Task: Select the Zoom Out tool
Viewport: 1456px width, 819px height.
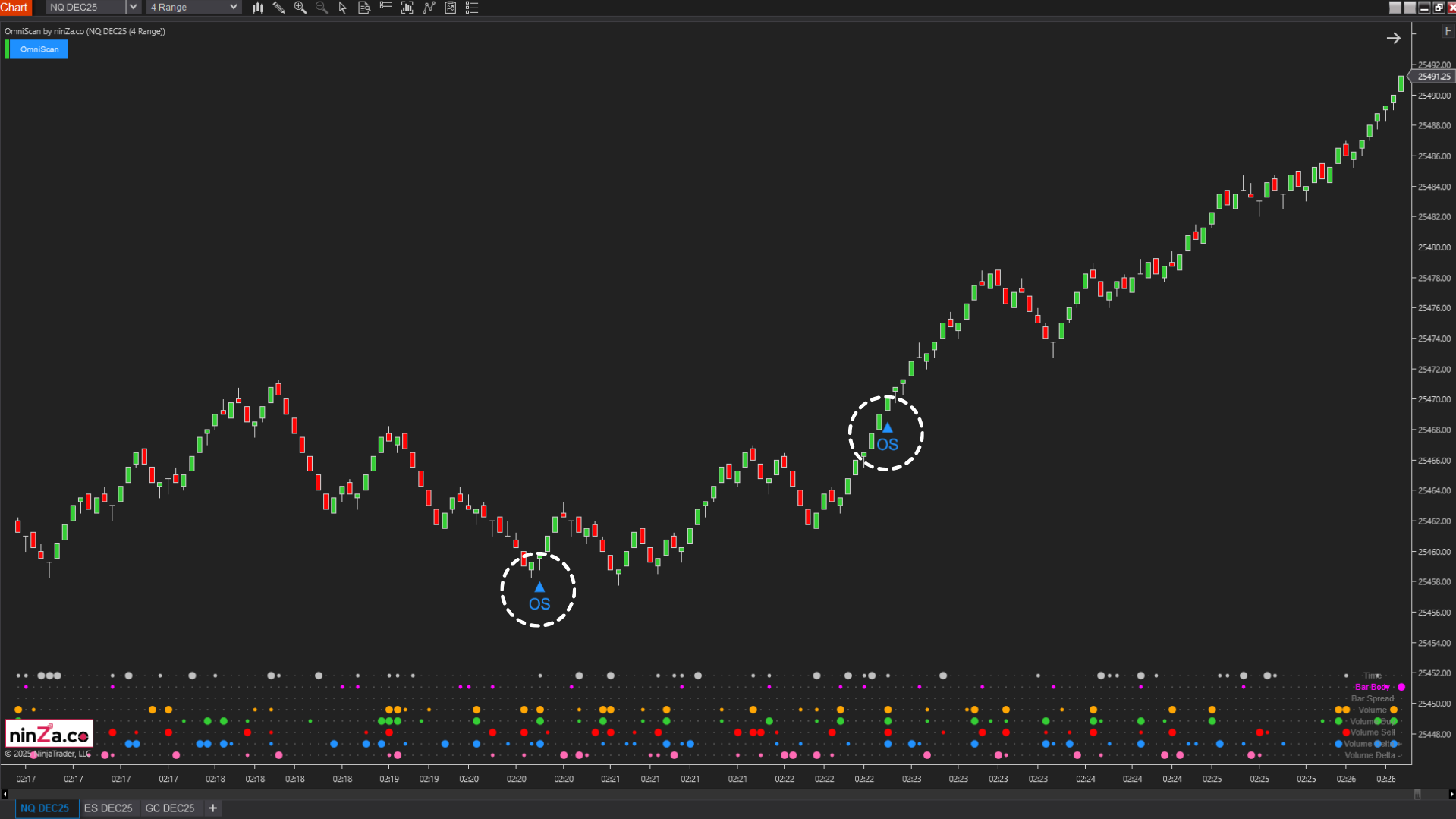Action: (x=322, y=8)
